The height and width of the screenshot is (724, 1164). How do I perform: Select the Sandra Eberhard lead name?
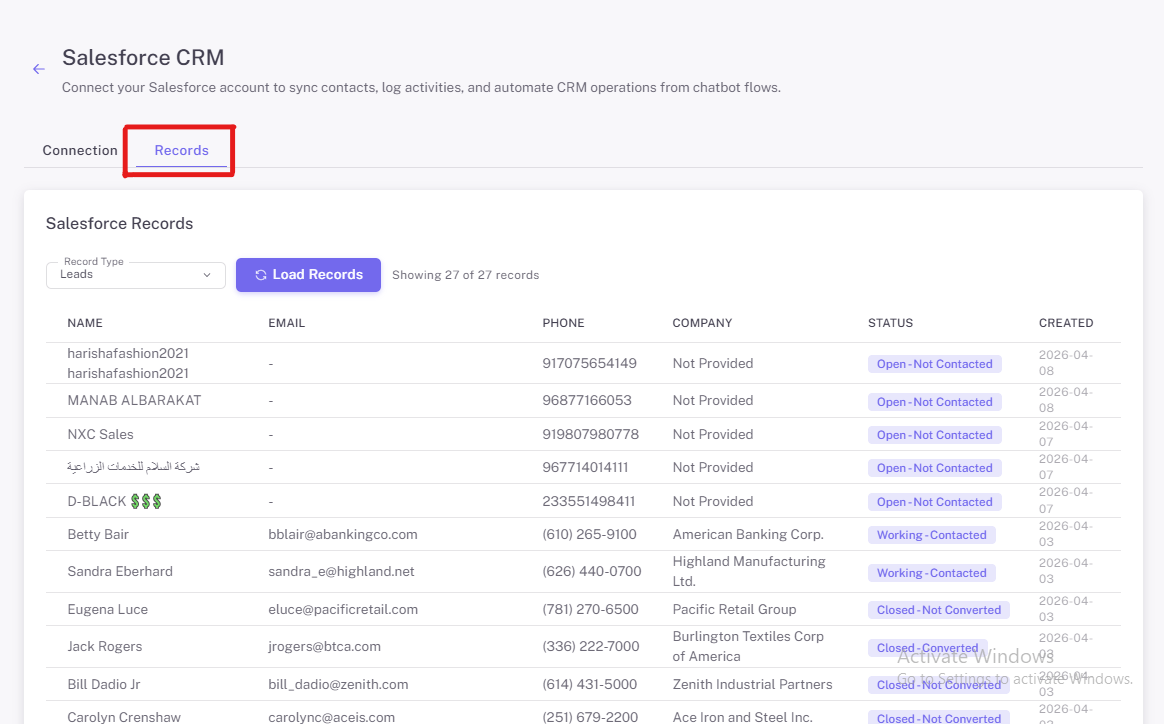click(120, 572)
